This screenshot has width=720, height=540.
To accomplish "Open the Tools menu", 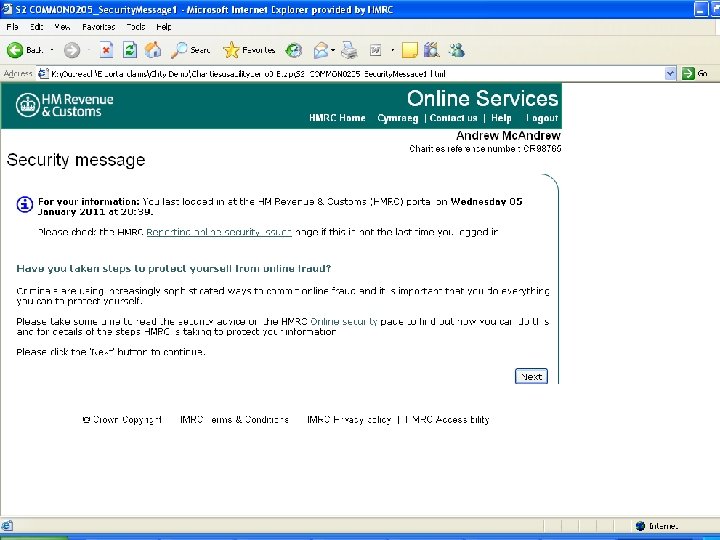I will tap(135, 27).
